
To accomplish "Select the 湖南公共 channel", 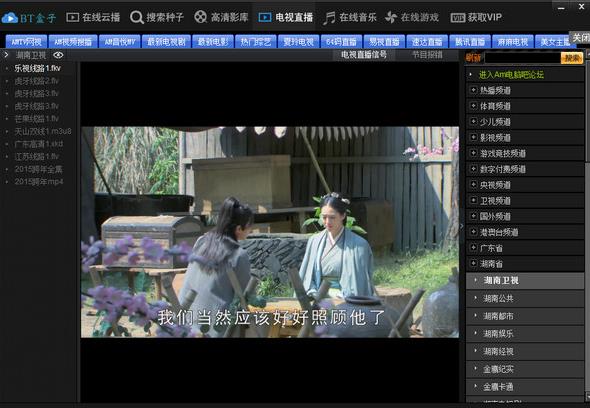I will click(x=525, y=299).
